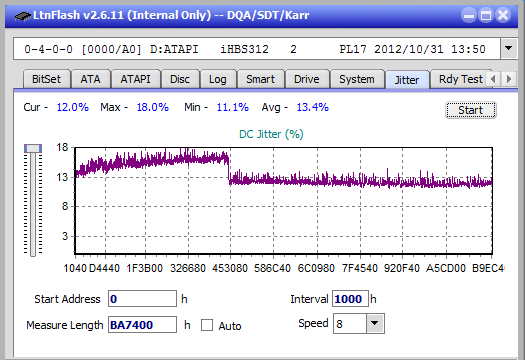Image resolution: width=525 pixels, height=360 pixels.
Task: Click the x-axis label 920F40
Action: pos(401,268)
